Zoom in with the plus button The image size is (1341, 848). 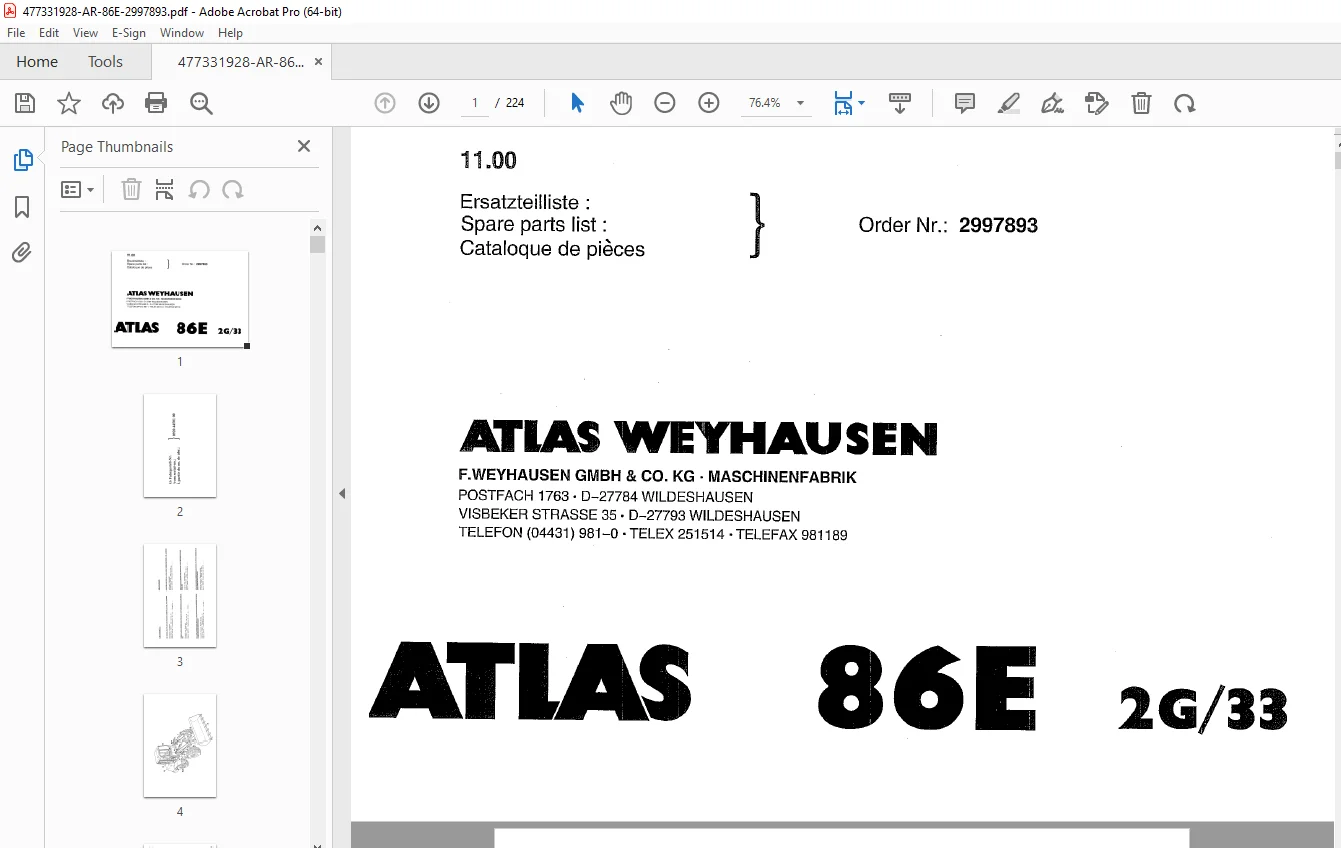pyautogui.click(x=709, y=103)
